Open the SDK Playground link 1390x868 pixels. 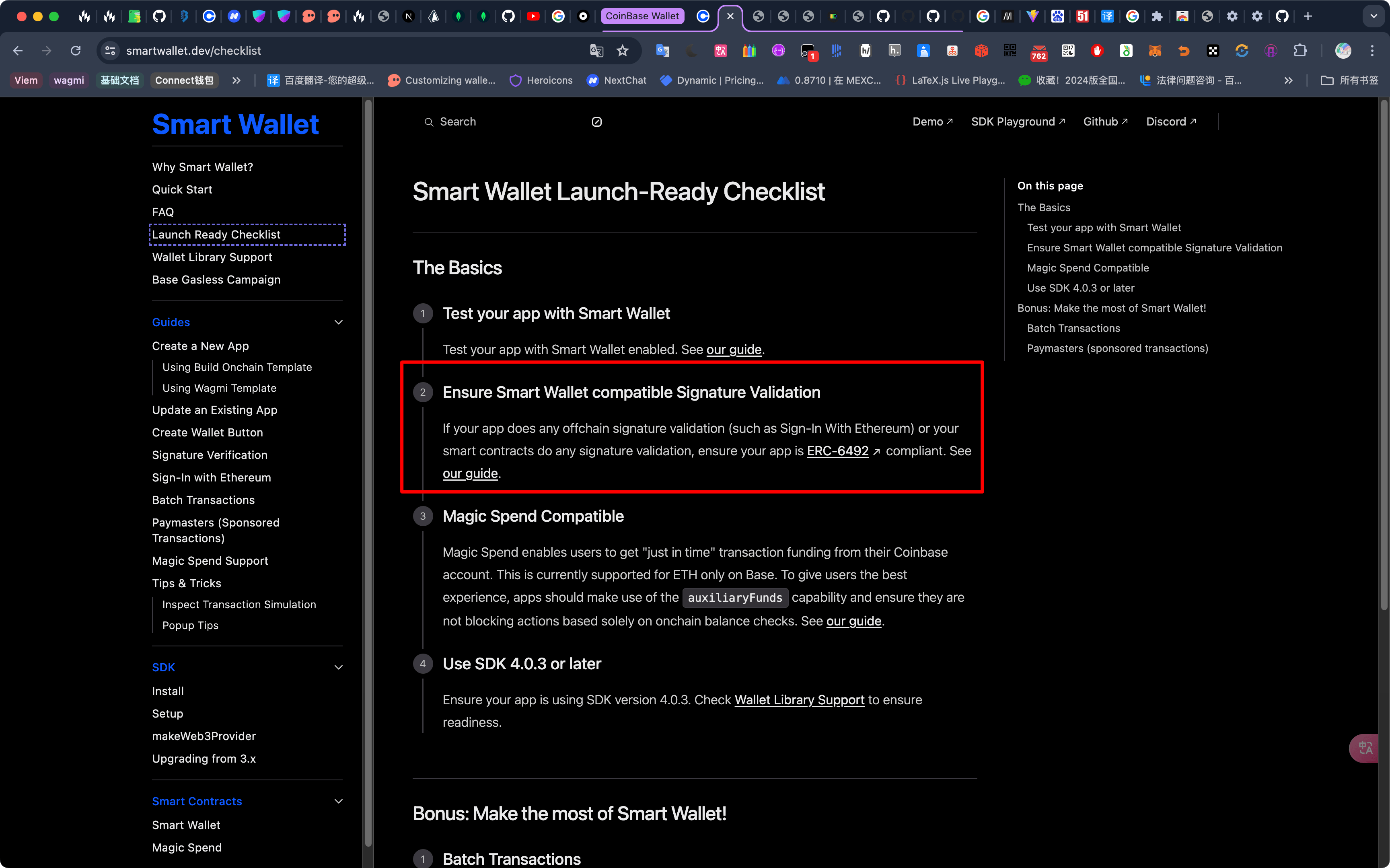(1018, 122)
